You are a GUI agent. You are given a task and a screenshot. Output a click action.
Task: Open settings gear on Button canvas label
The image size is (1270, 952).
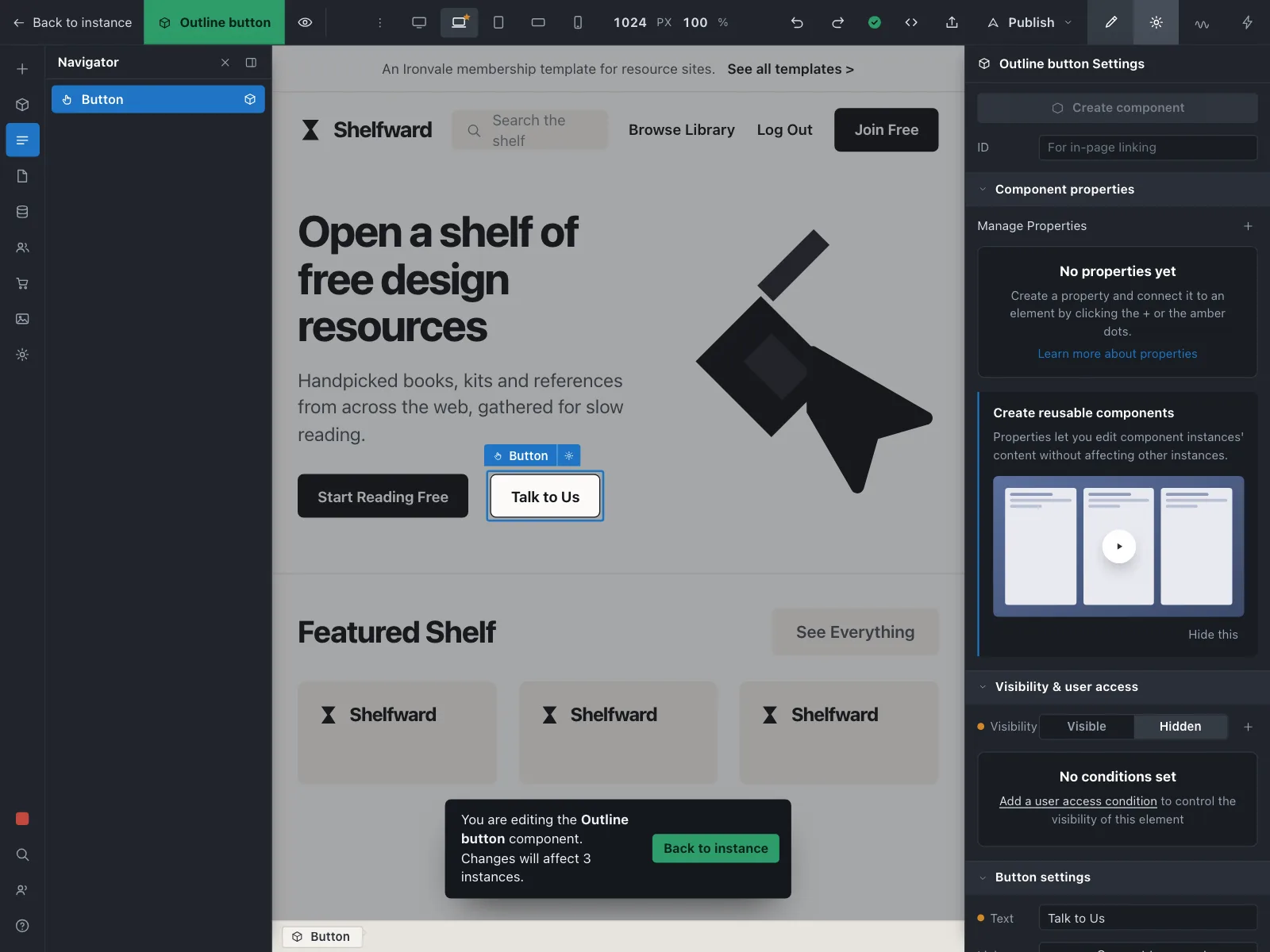pos(569,455)
